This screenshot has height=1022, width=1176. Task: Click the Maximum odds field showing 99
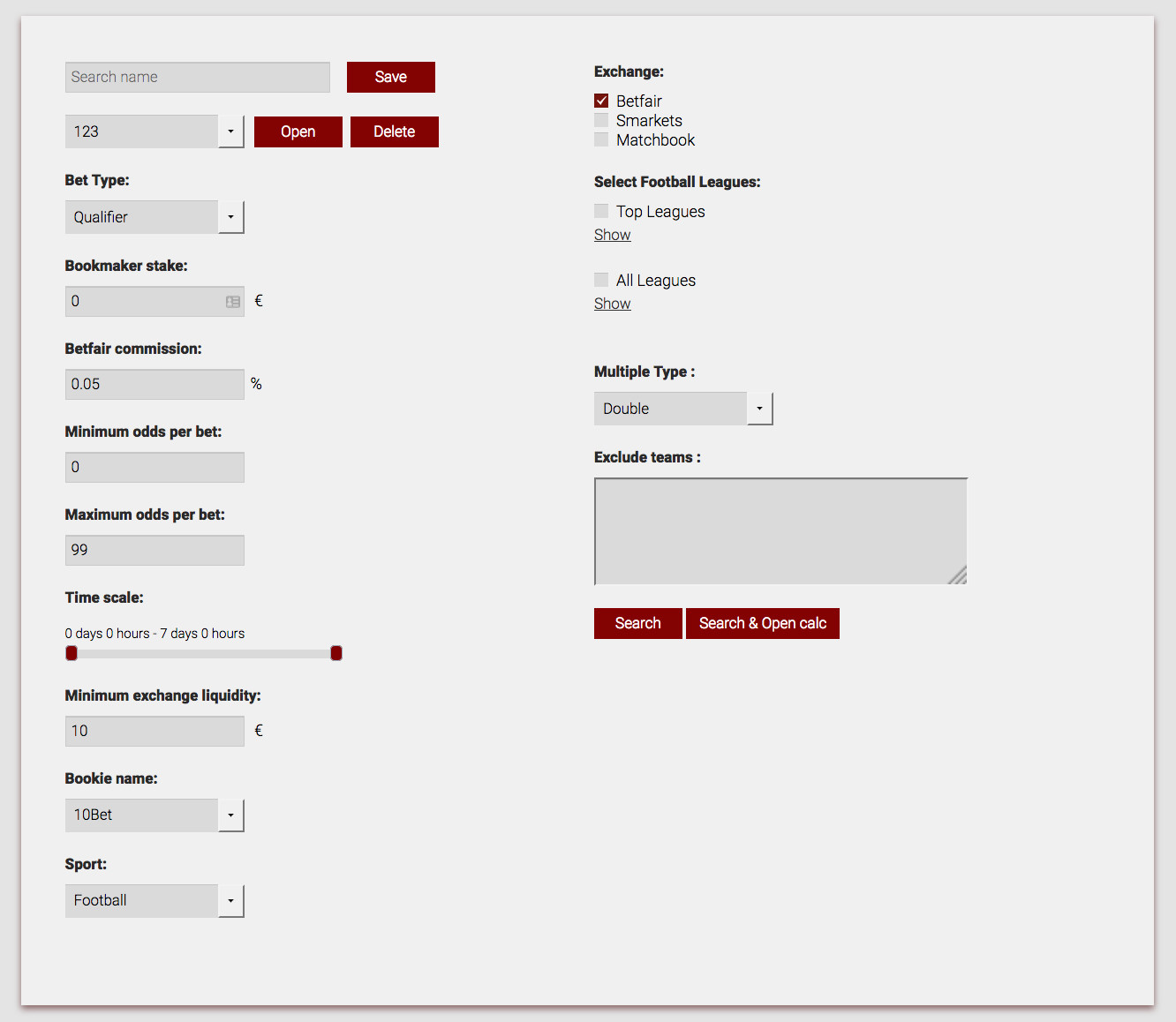[x=155, y=551]
